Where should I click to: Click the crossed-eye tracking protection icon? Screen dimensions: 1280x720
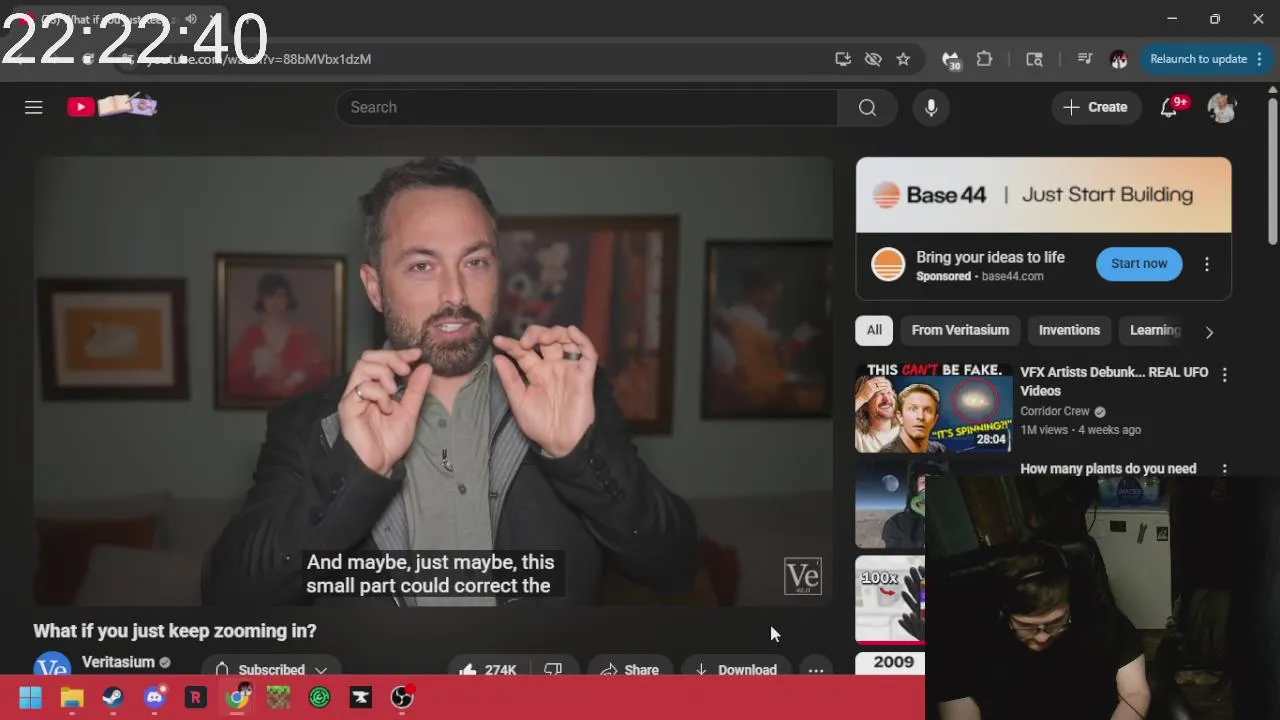873,59
